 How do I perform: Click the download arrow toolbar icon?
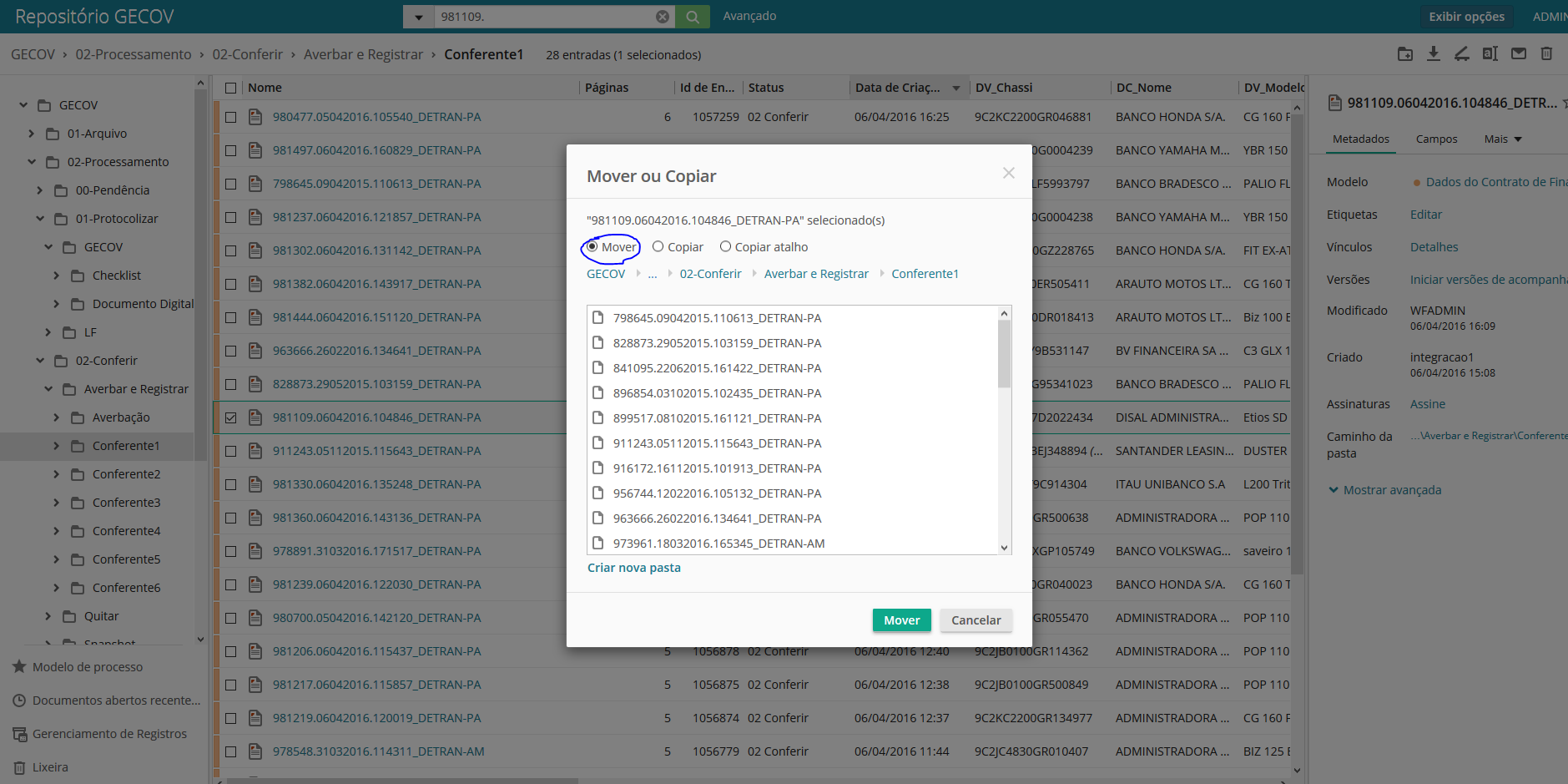point(1434,54)
